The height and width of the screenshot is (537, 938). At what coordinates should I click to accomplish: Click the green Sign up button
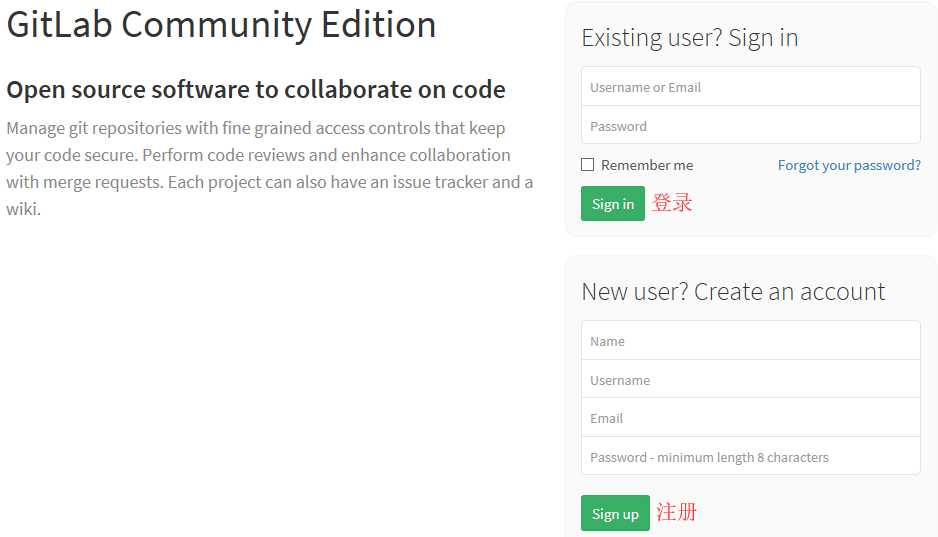coord(615,513)
